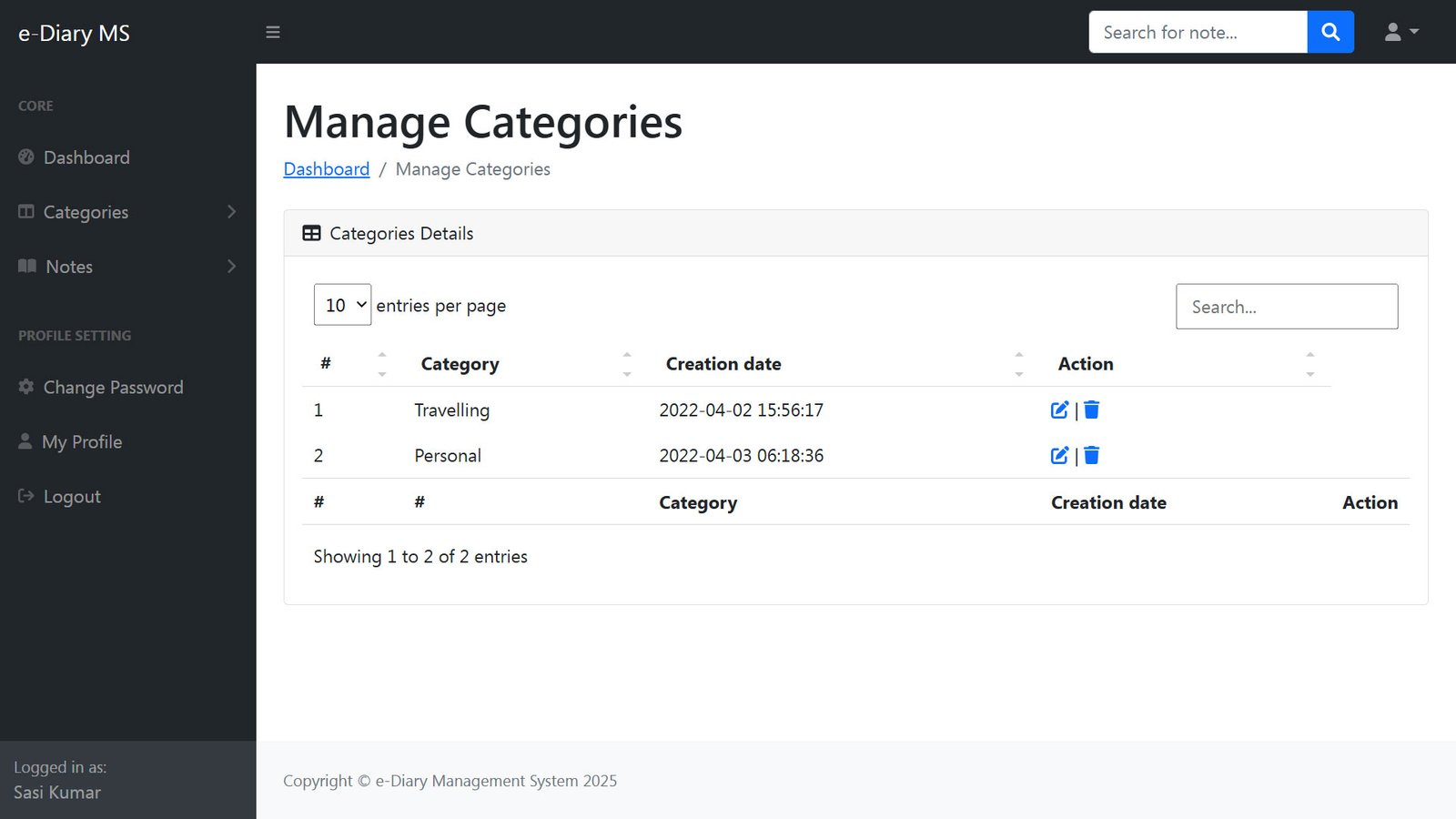This screenshot has width=1456, height=819.
Task: Click the Sasi Kumar logged-in name
Action: coord(57,793)
